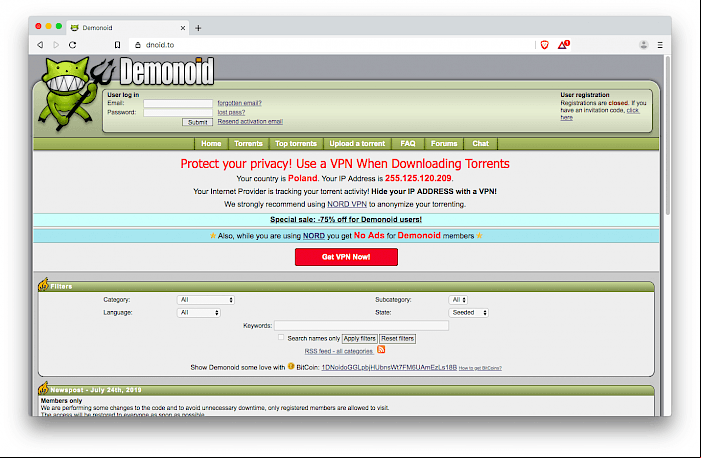The height and width of the screenshot is (458, 701).
Task: Follow the NORD VPN recommendation link
Action: click(347, 204)
